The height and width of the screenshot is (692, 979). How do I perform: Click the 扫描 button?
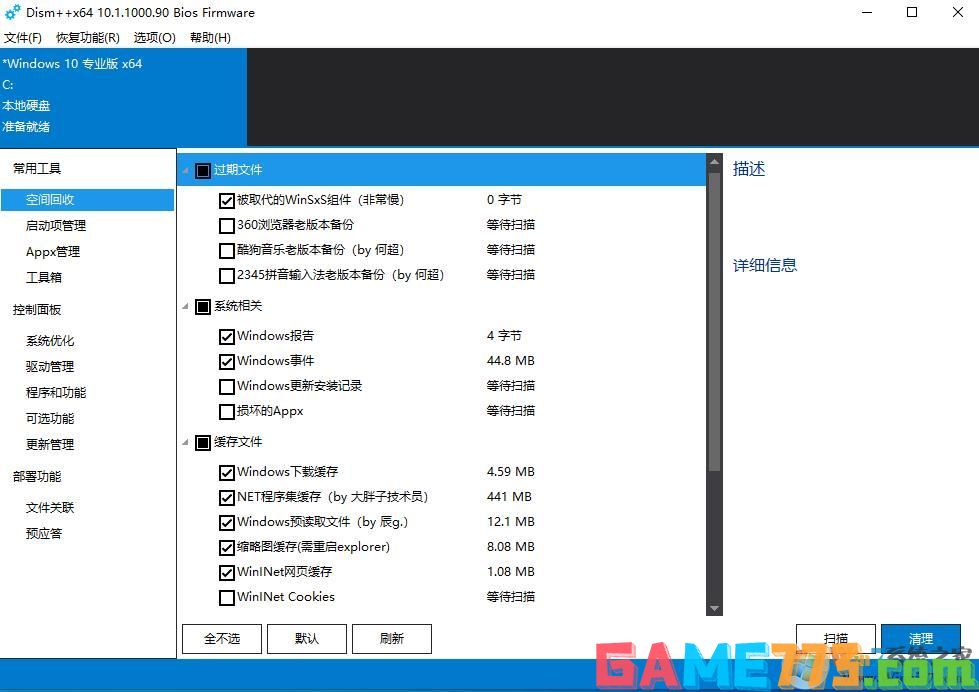pyautogui.click(x=835, y=639)
